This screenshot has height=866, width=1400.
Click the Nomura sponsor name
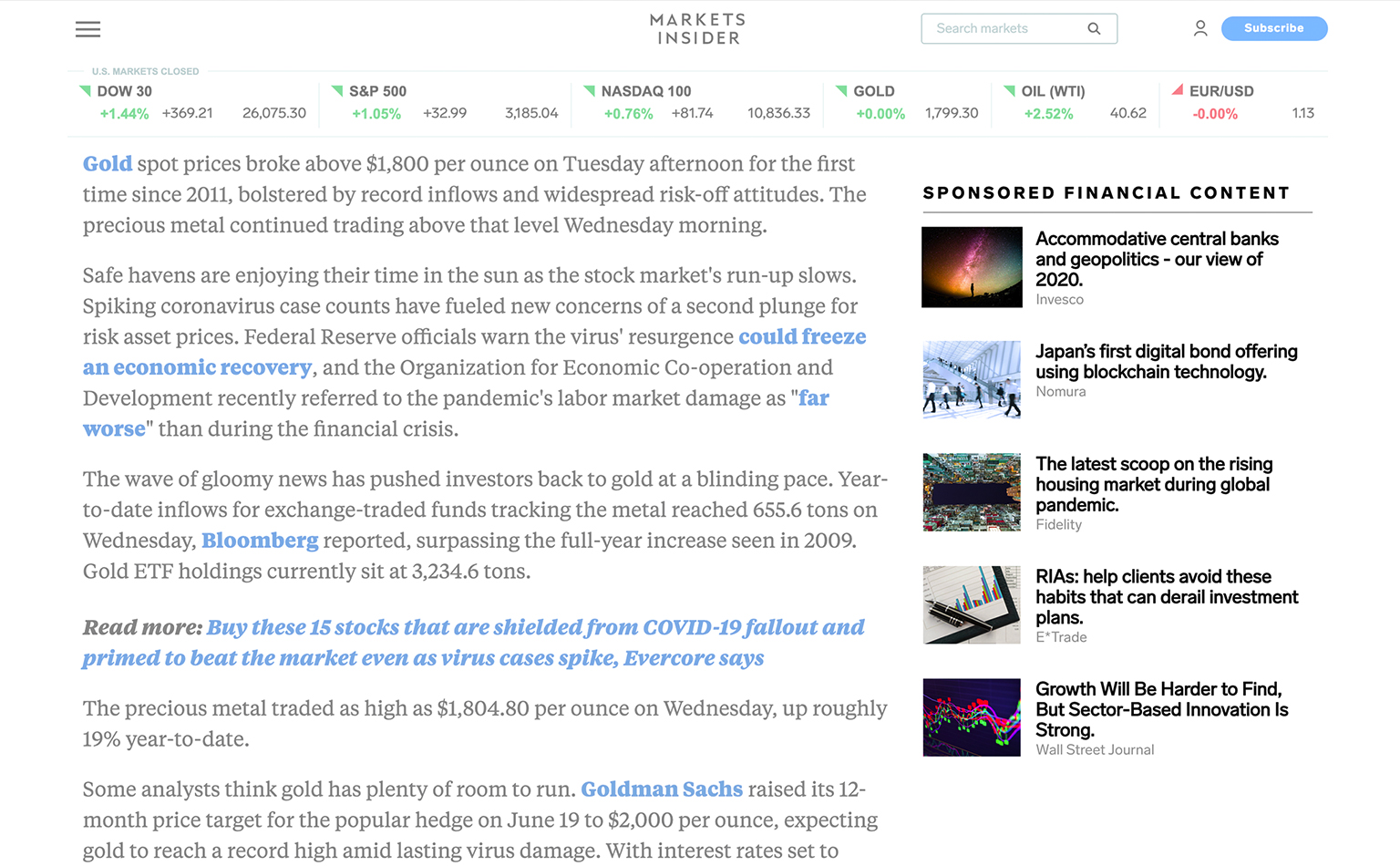click(x=1061, y=392)
